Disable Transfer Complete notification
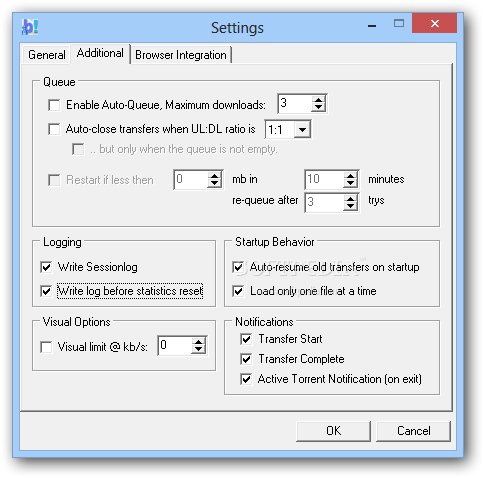Viewport: 484px width, 478px height. pos(246,359)
